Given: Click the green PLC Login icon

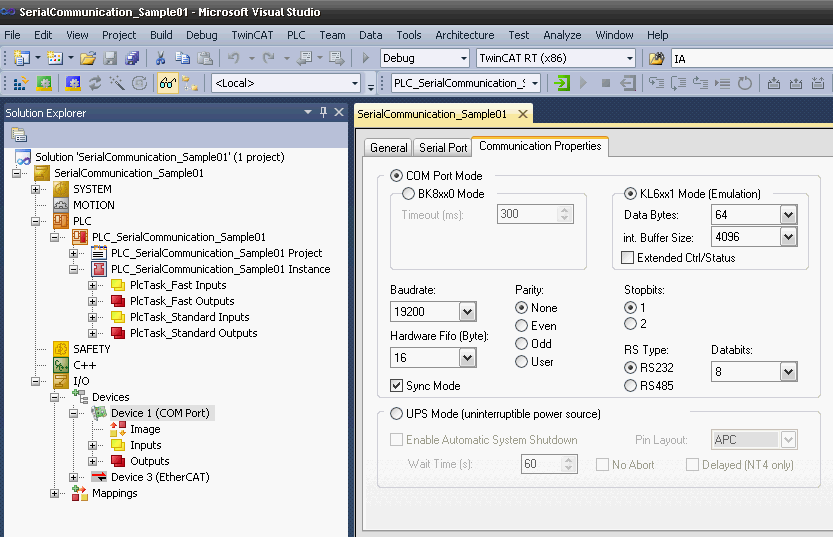Looking at the screenshot, I should [x=562, y=83].
